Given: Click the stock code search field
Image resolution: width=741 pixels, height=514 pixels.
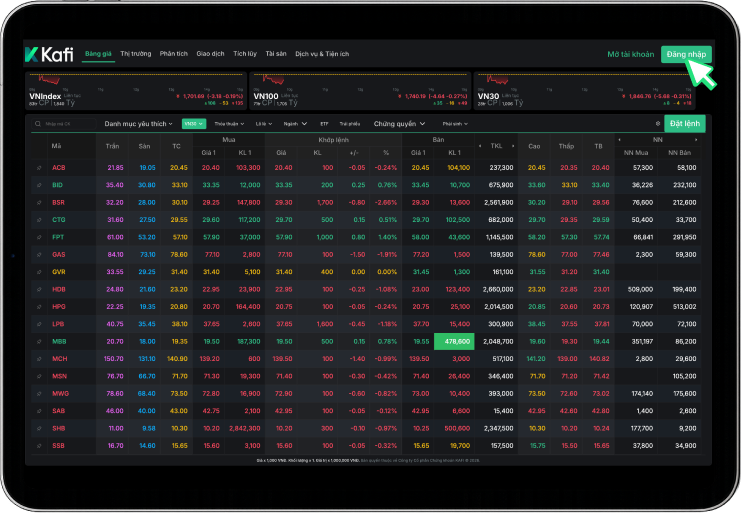Looking at the screenshot, I should (64, 124).
